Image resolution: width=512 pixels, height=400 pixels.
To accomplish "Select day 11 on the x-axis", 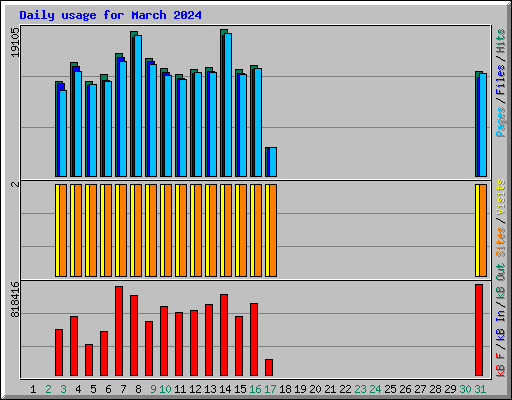I will [x=180, y=389].
